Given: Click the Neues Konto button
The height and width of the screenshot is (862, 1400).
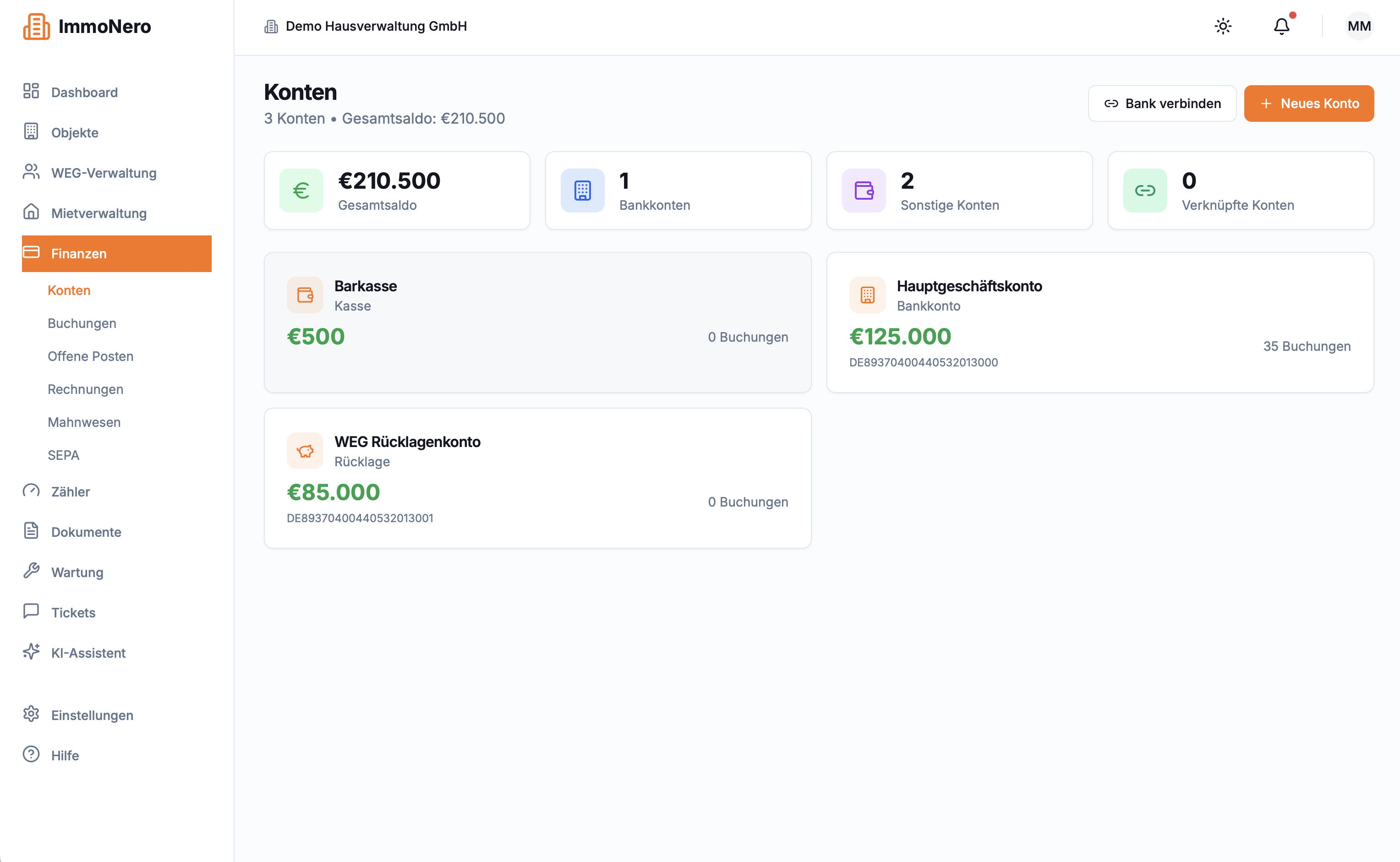Looking at the screenshot, I should [1309, 103].
